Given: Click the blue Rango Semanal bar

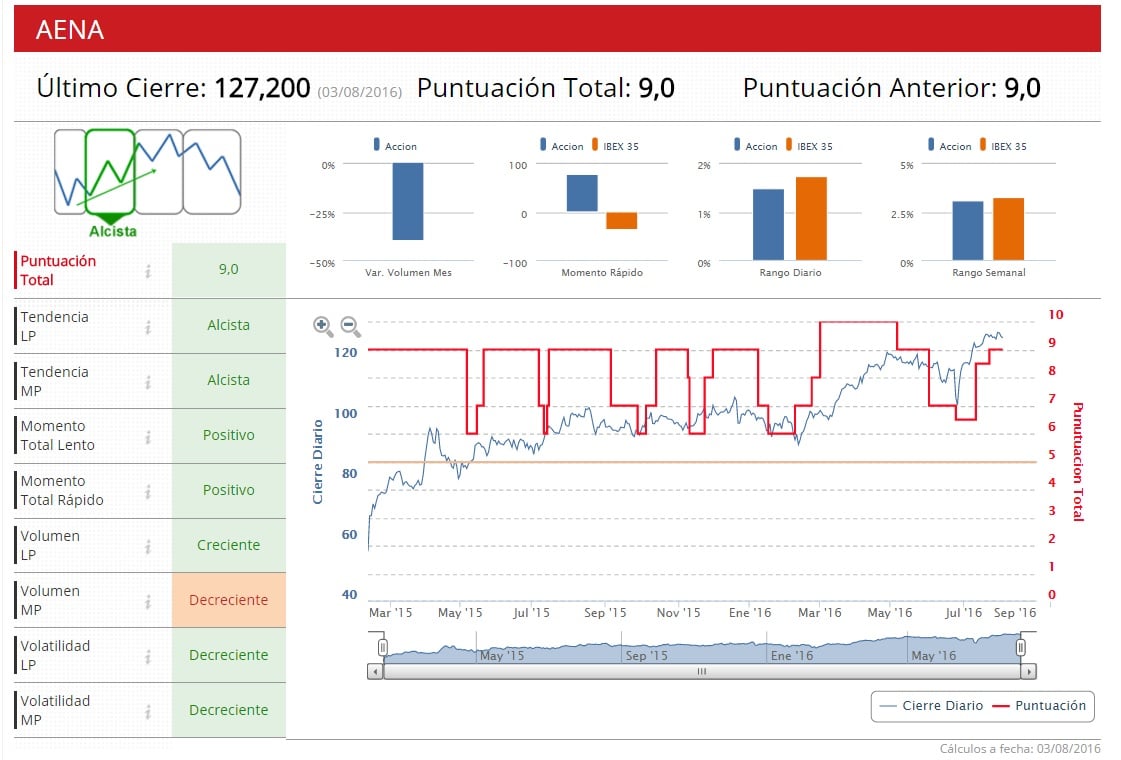Looking at the screenshot, I should coord(968,230).
